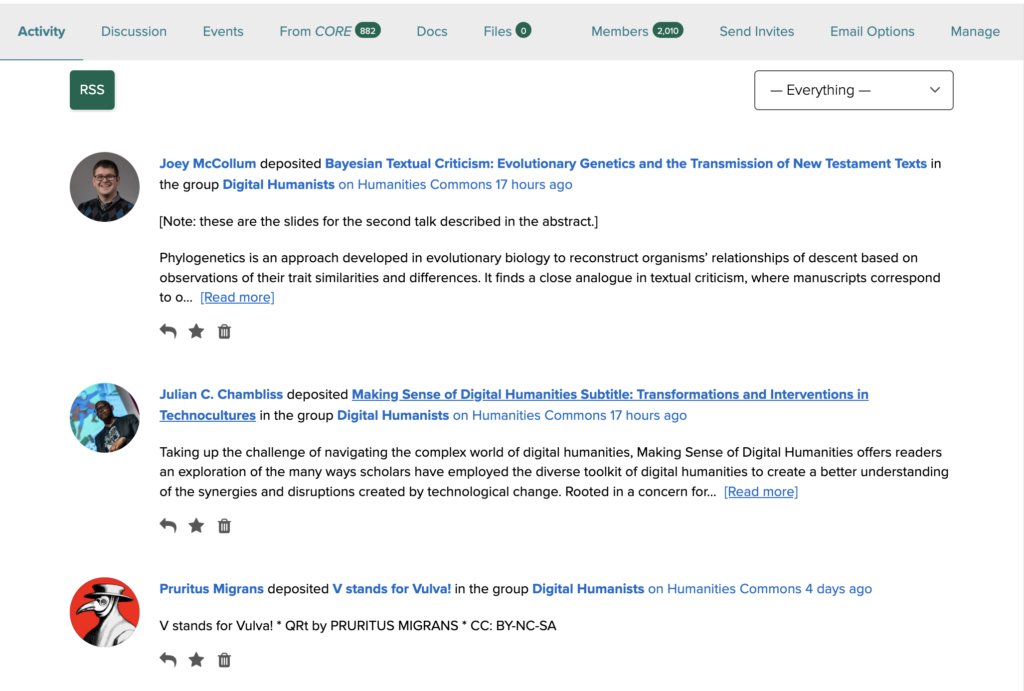Delete Julian C. Chambliss's activity item
Image resolution: width=1024 pixels, height=691 pixels.
[x=224, y=525]
